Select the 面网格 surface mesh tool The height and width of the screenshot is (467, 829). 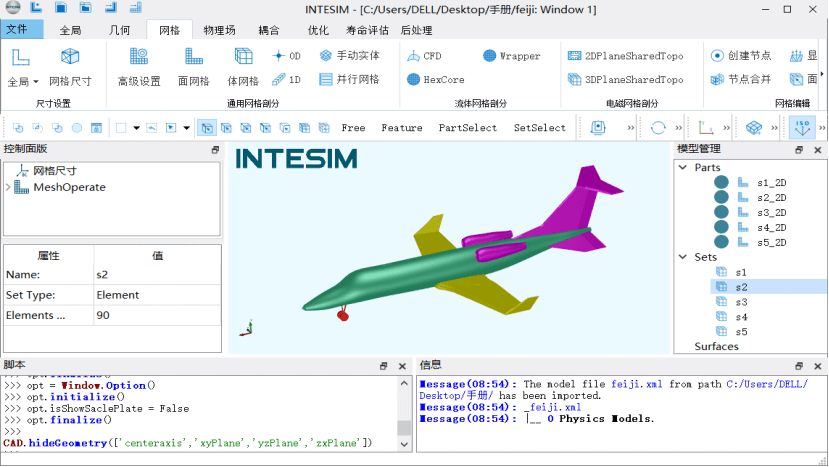pos(193,64)
